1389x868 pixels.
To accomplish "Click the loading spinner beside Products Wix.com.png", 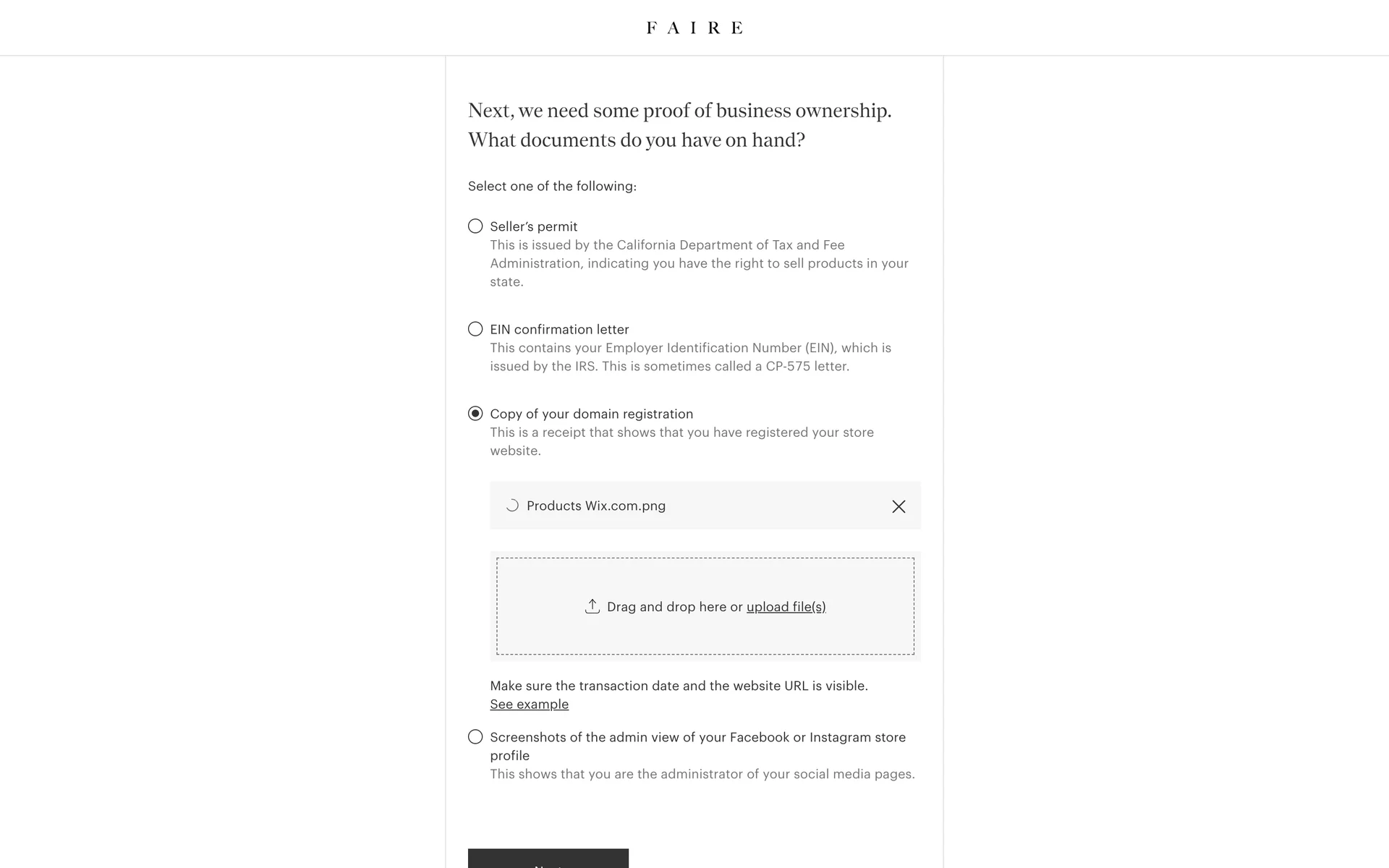I will pos(512,506).
